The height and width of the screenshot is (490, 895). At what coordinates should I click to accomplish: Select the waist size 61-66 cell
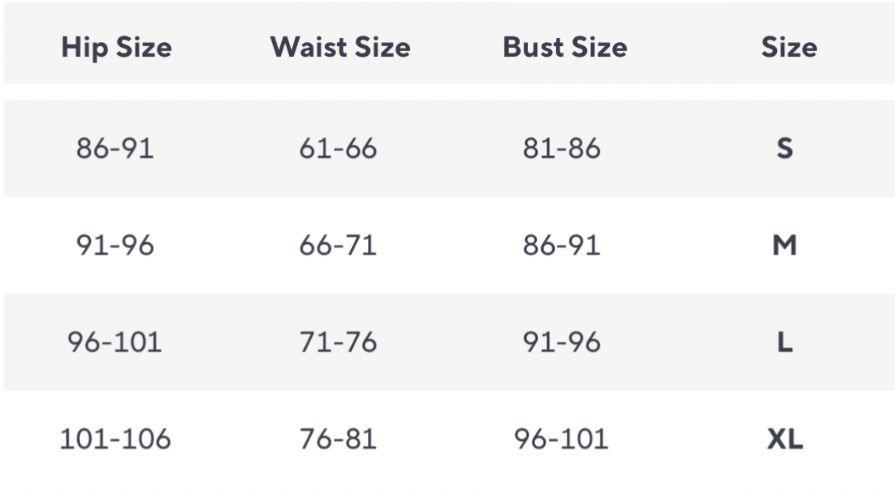[x=338, y=148]
